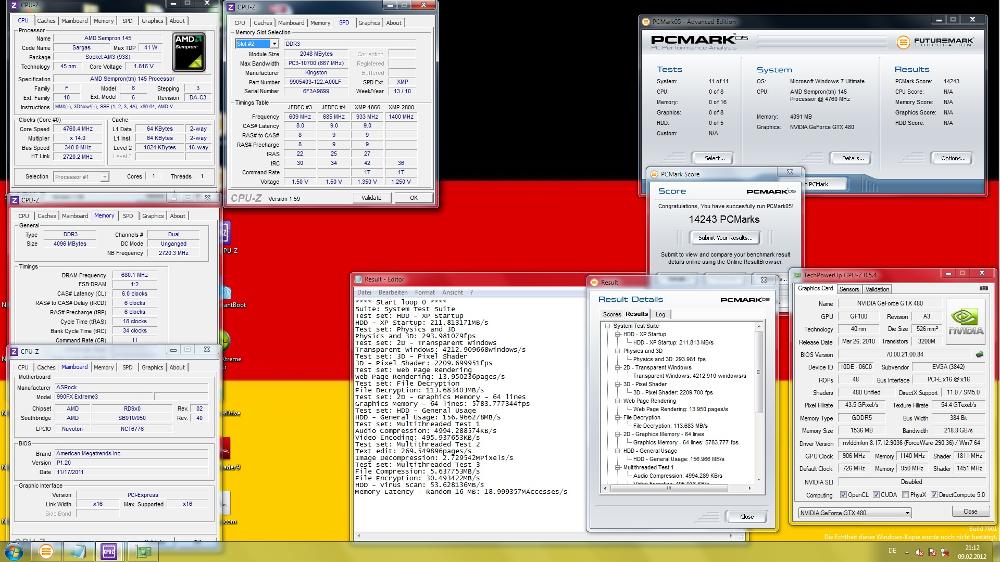The height and width of the screenshot is (562, 1000).
Task: Open the Slot #2 dropdown in CPU-Z SPD
Action: (x=274, y=44)
